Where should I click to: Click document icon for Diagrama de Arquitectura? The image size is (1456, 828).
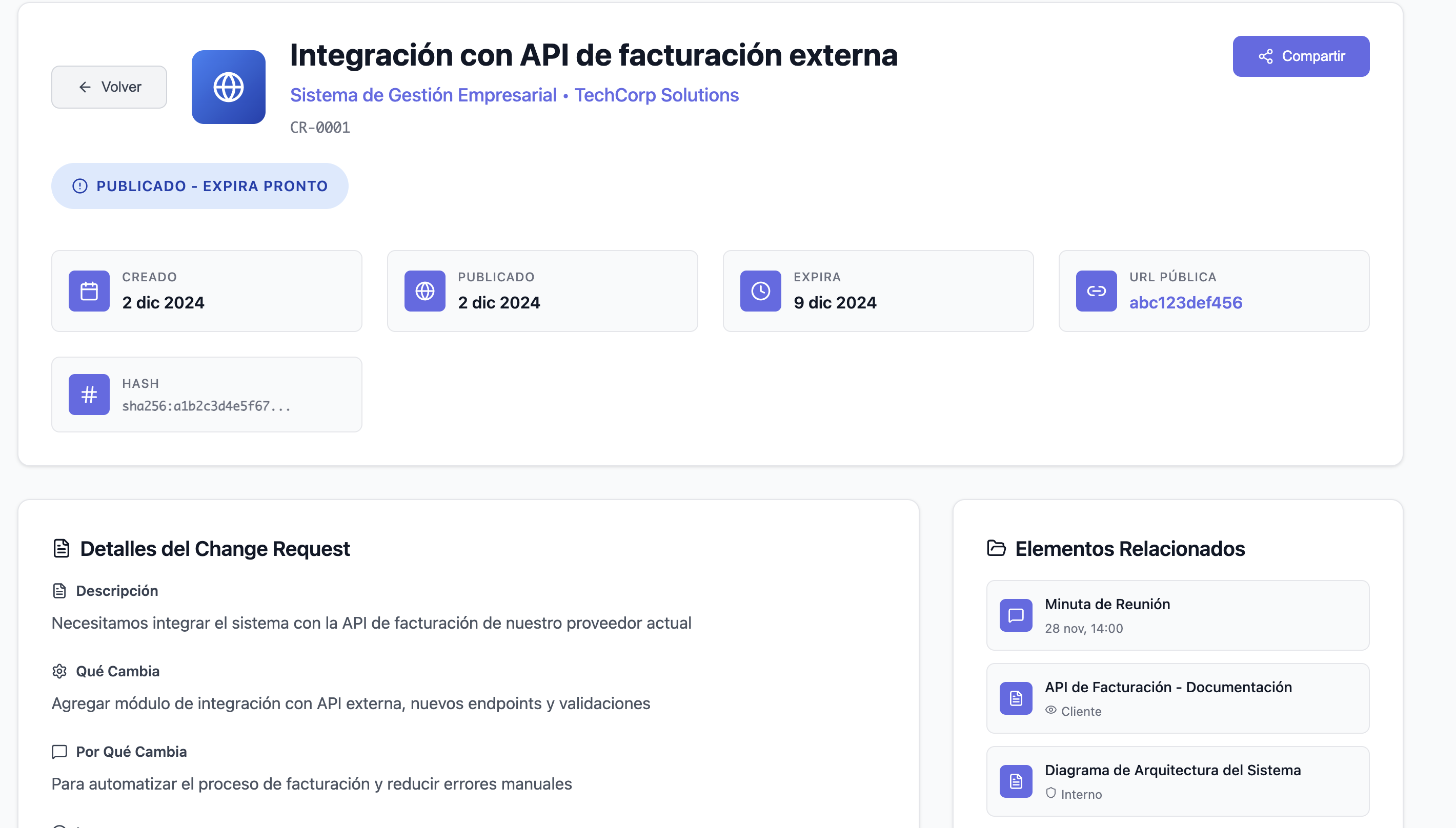pos(1016,781)
